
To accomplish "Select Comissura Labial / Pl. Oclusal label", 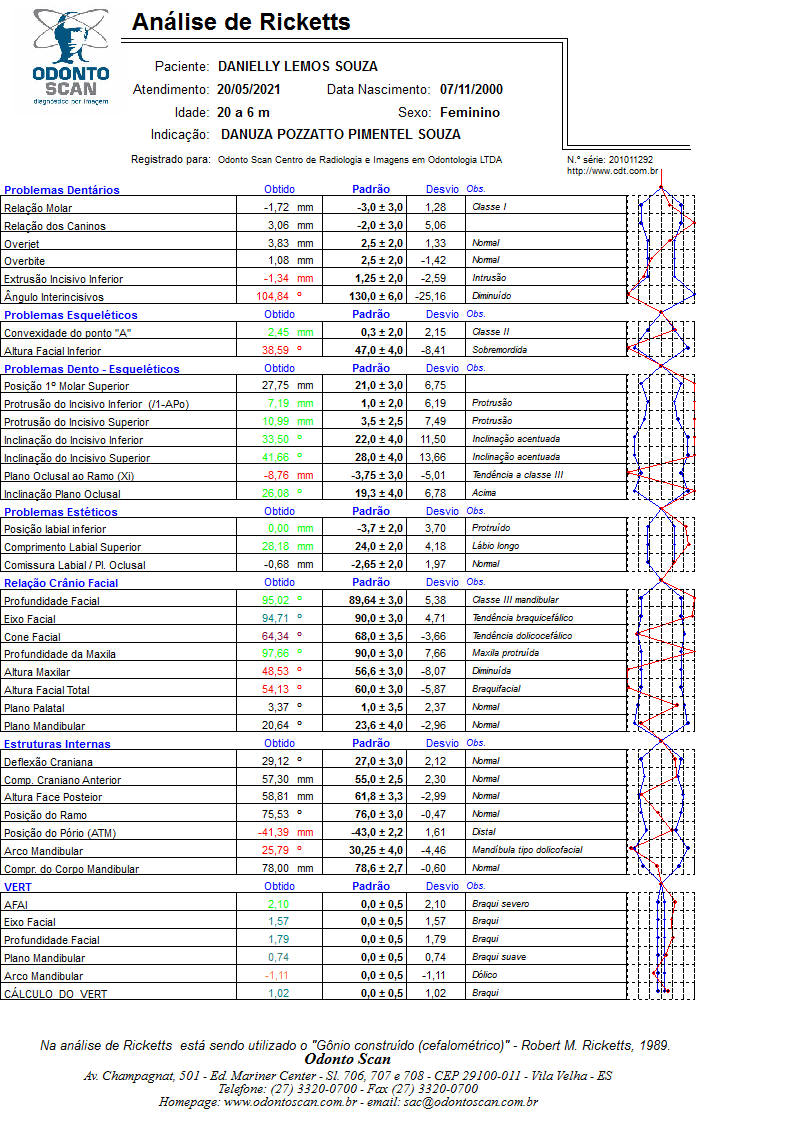I will [x=74, y=565].
